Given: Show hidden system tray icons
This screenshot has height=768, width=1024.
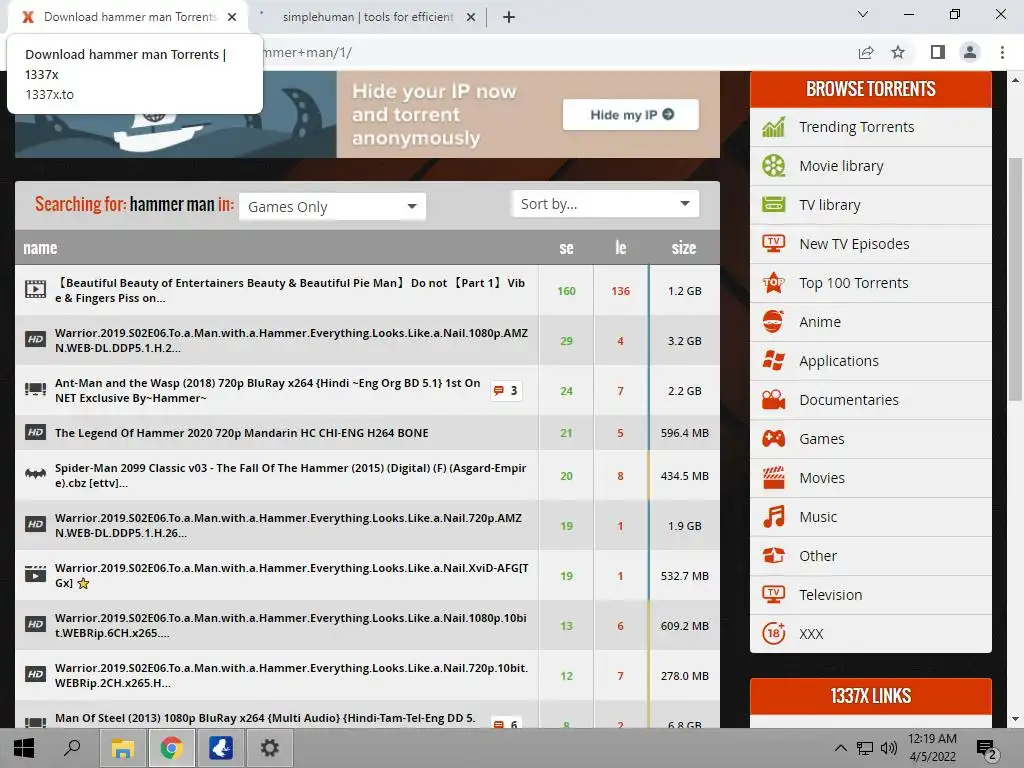Looking at the screenshot, I should pyautogui.click(x=841, y=748).
